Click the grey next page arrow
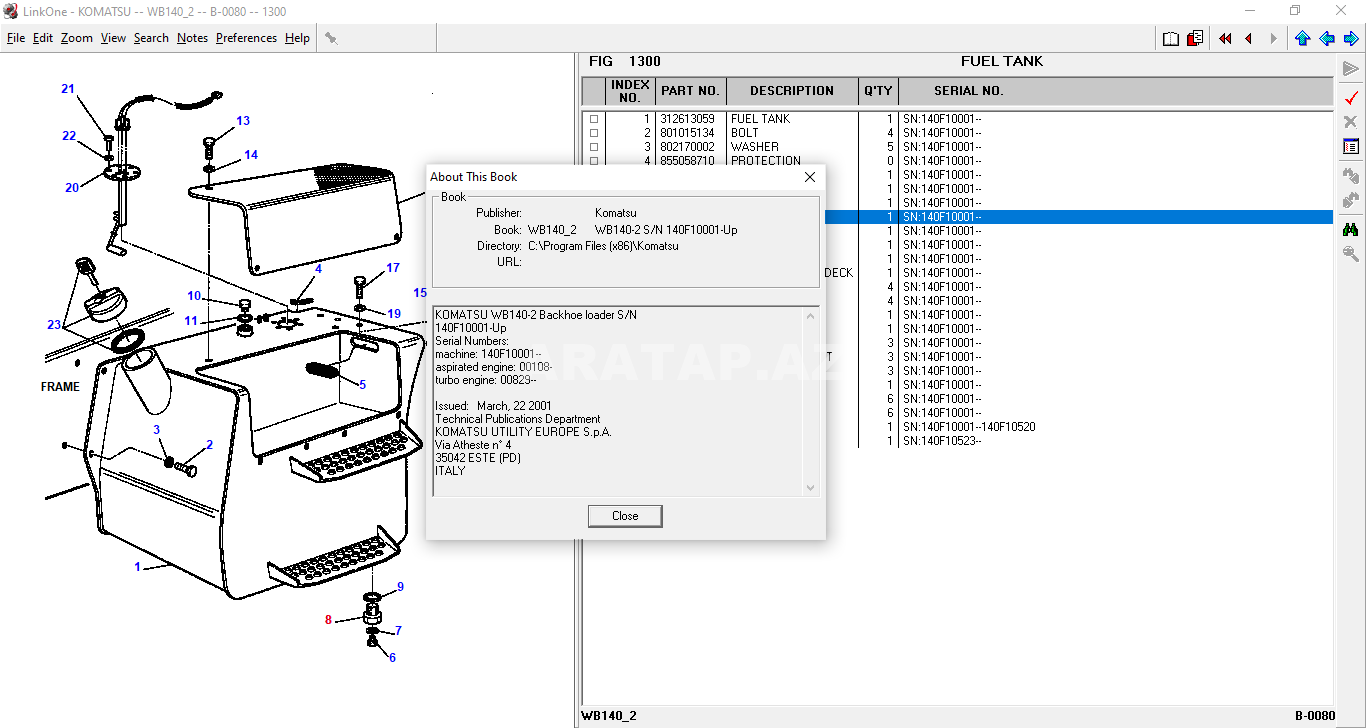 (1273, 38)
